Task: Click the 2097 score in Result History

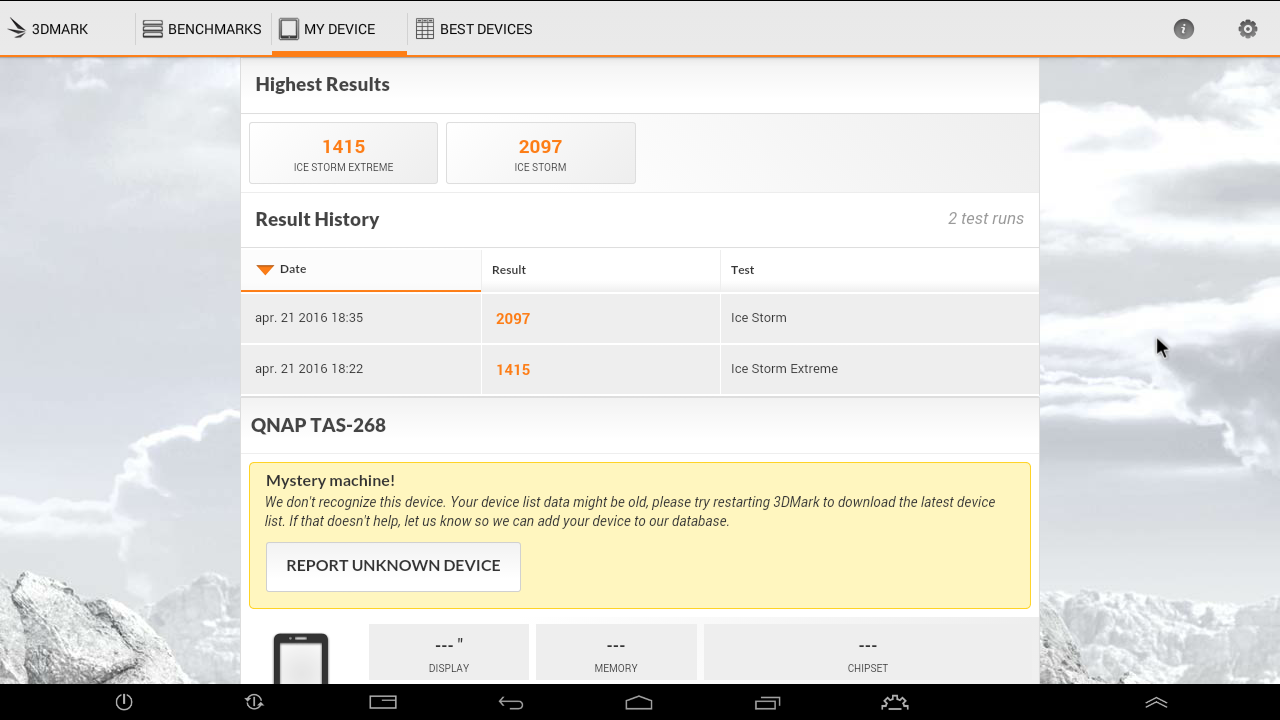Action: (x=513, y=318)
